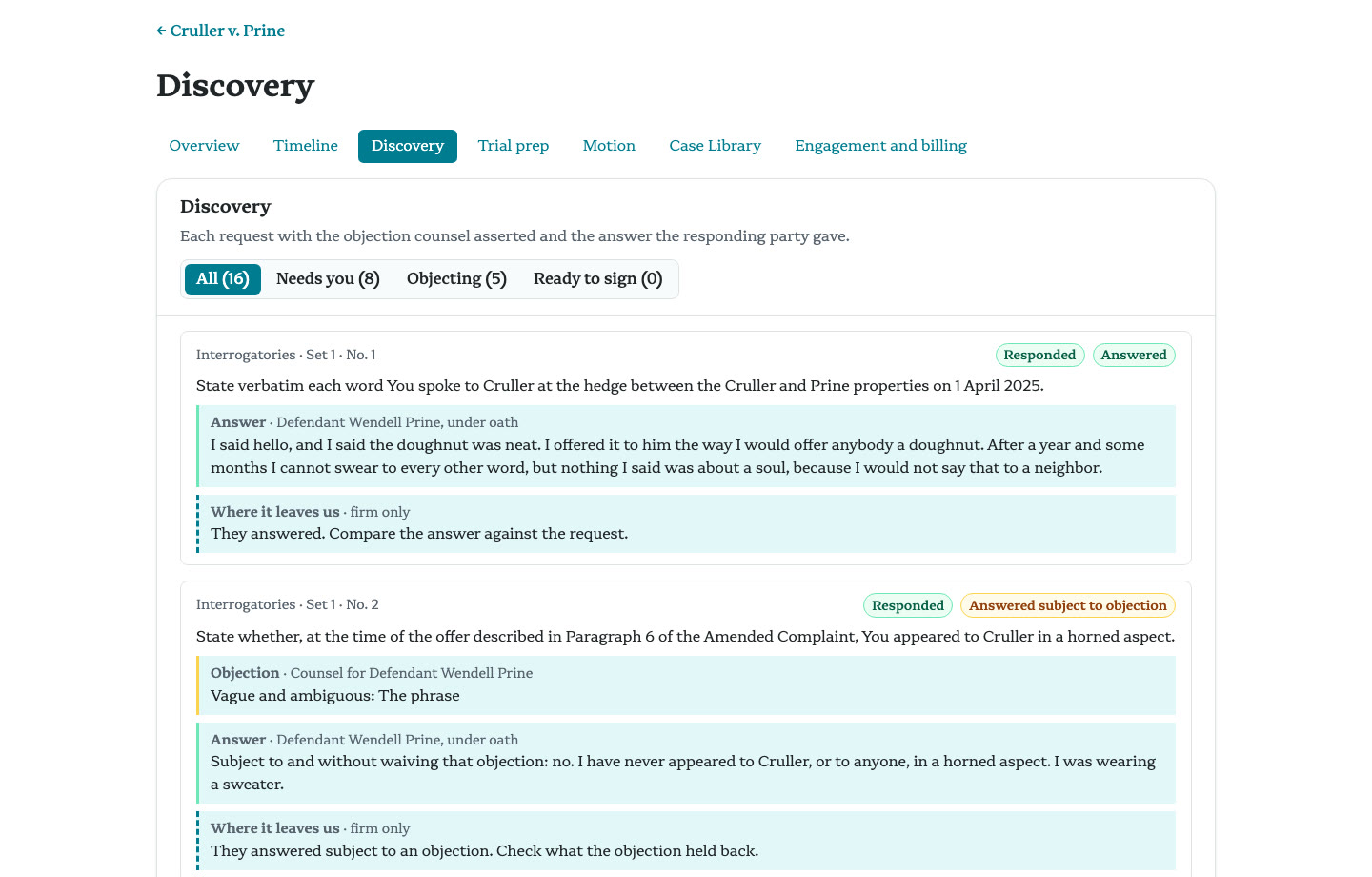Filter by Objecting (5)
Viewport: 1372px width, 877px height.
(x=456, y=279)
